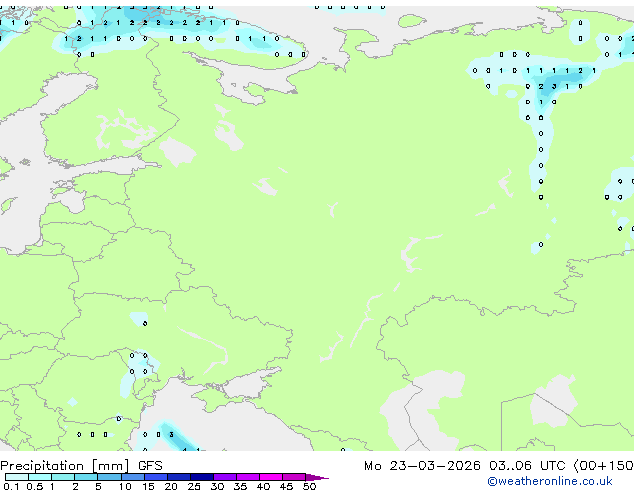
Task: Click the '25' legend scale value
Action: 194,486
